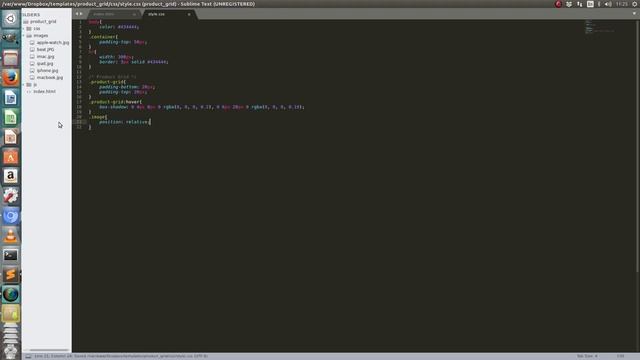Open beat.JPG in the sidebar
Image resolution: width=640 pixels, height=360 pixels.
pyautogui.click(x=45, y=49)
